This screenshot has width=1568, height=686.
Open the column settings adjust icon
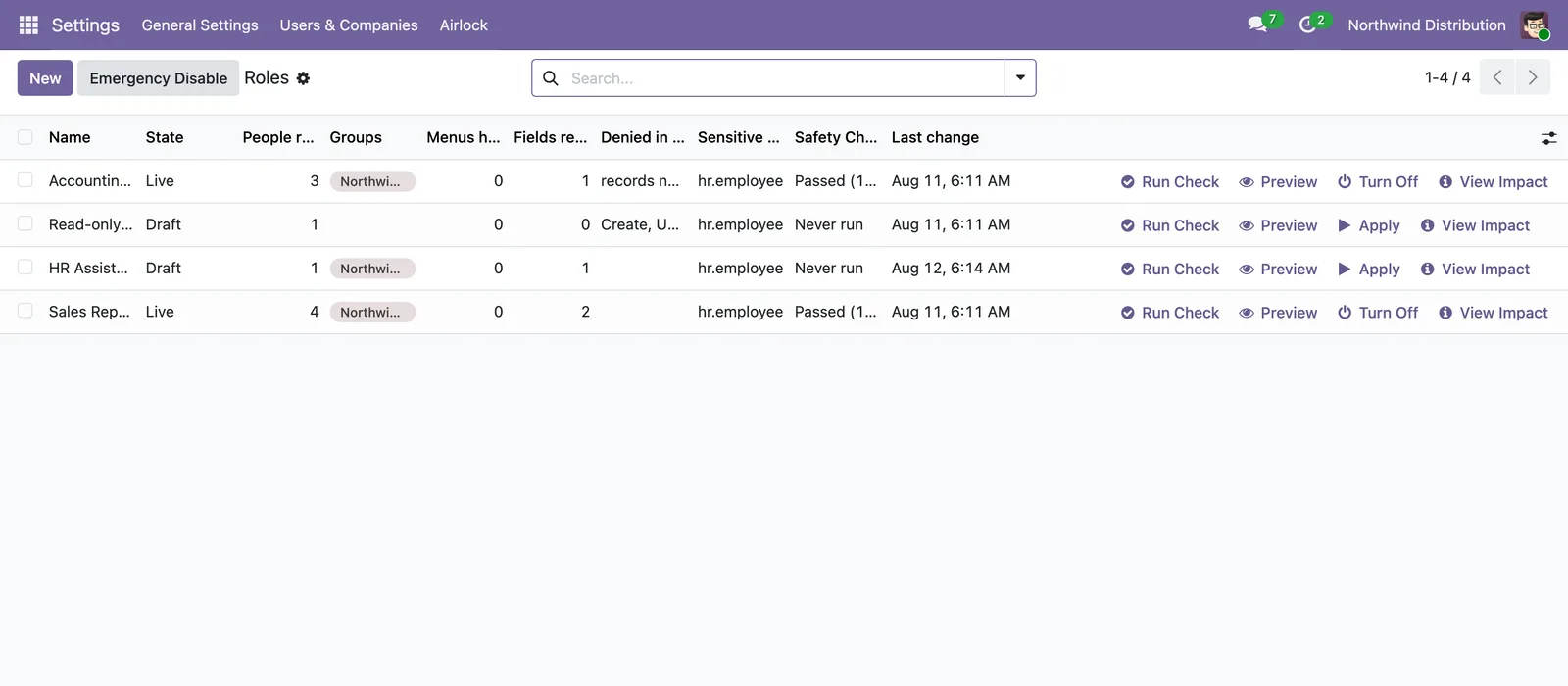[1548, 138]
